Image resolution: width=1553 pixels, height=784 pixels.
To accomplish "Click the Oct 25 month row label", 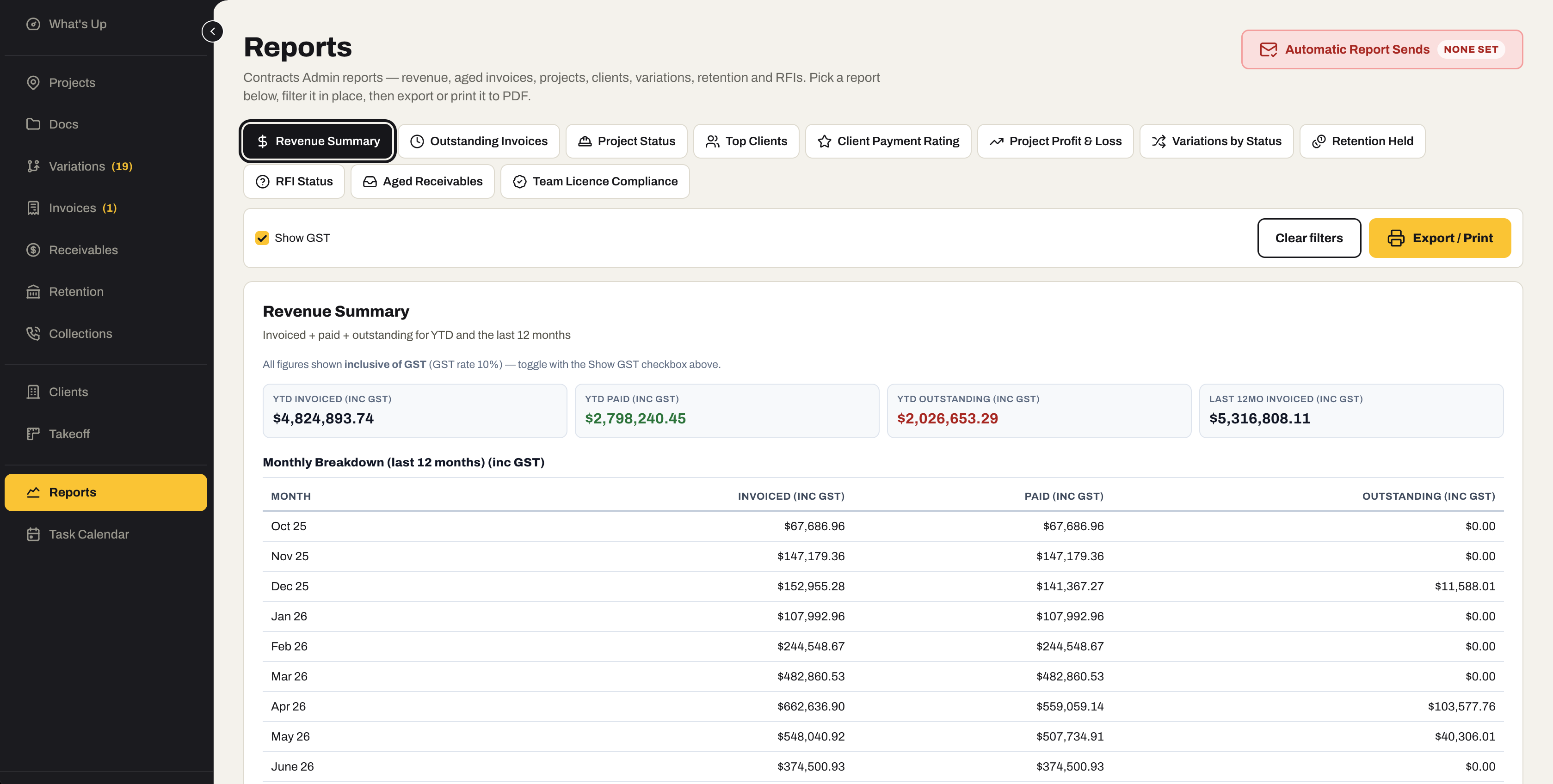I will coord(289,527).
